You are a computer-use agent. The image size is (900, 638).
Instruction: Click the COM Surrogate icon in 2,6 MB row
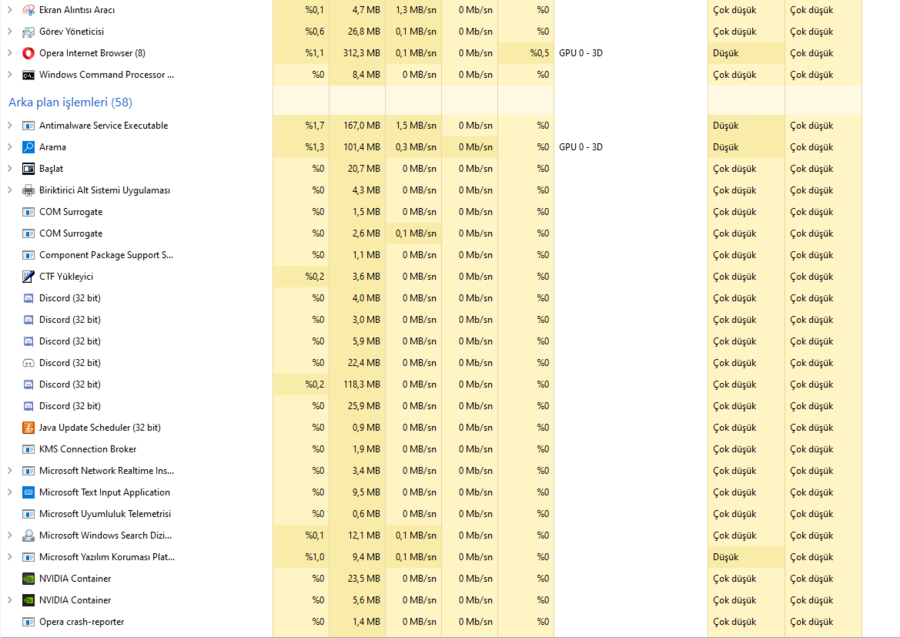pyautogui.click(x=28, y=234)
